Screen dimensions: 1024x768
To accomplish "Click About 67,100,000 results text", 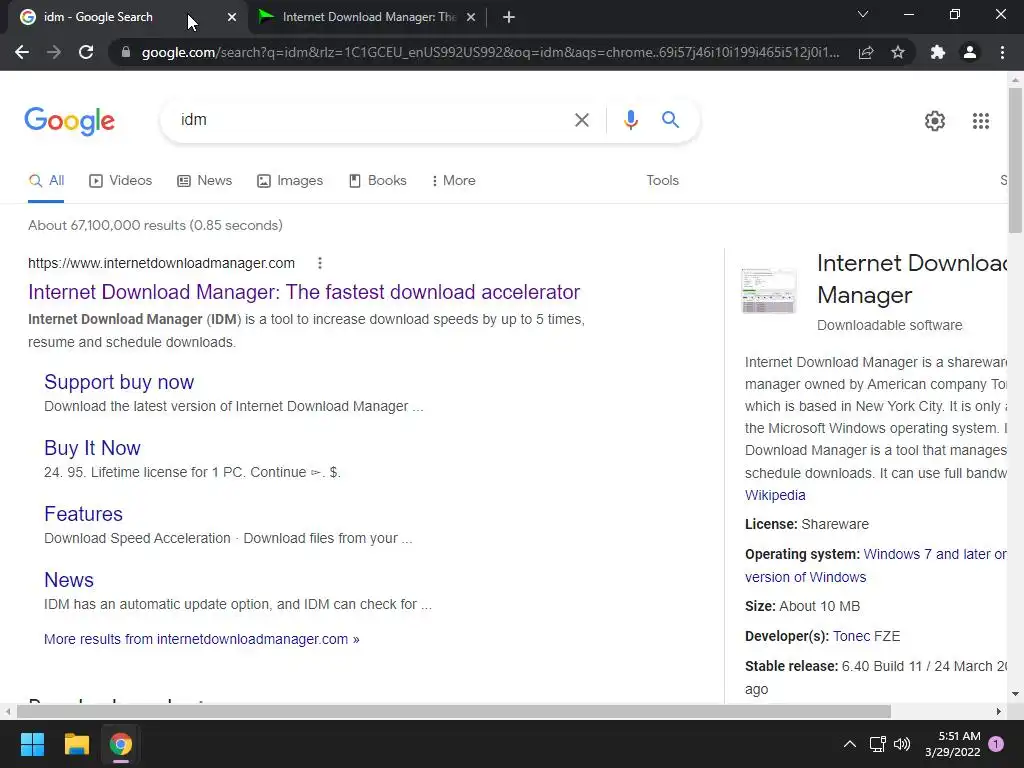I will [x=155, y=225].
